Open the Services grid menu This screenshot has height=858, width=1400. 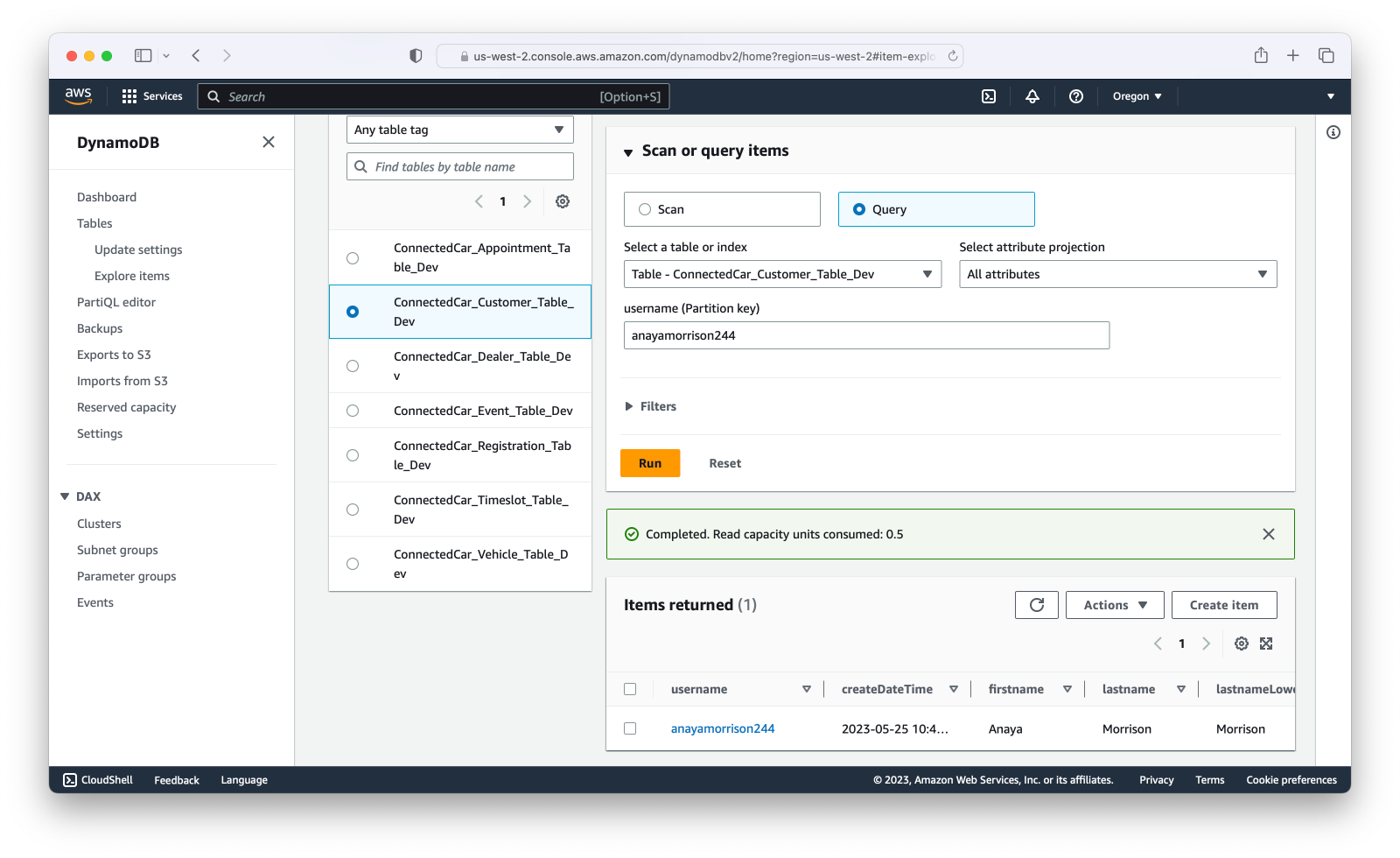click(x=152, y=96)
